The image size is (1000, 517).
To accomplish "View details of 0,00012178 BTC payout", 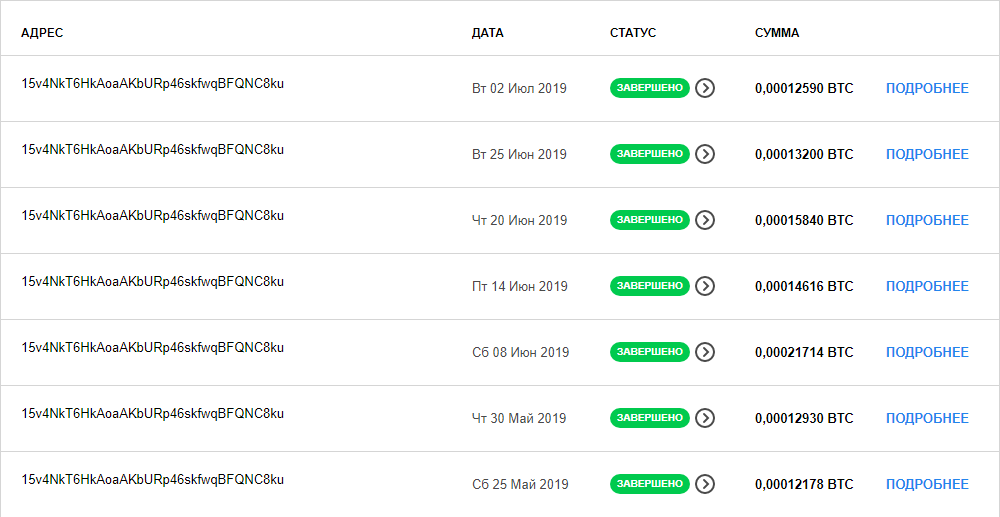I will point(927,484).
